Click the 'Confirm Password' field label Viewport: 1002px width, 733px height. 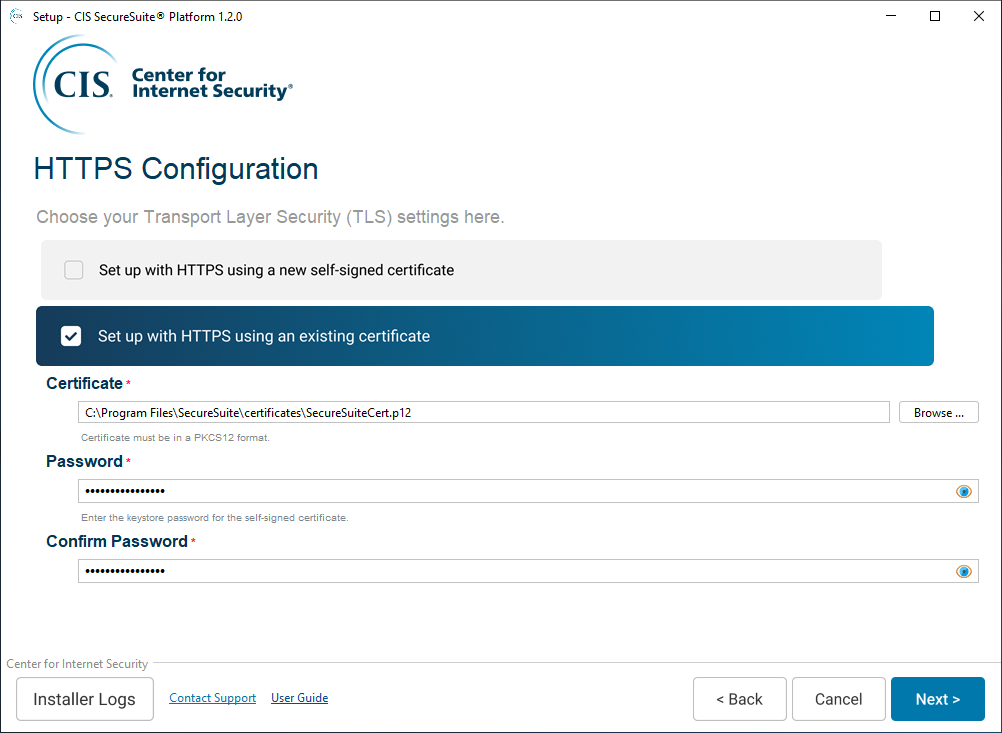117,541
